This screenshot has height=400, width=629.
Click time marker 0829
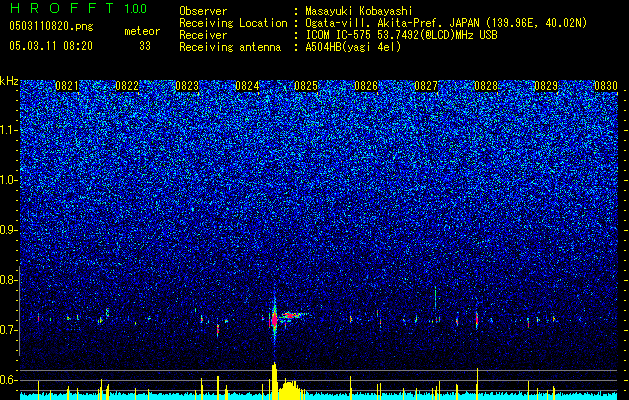pos(546,86)
